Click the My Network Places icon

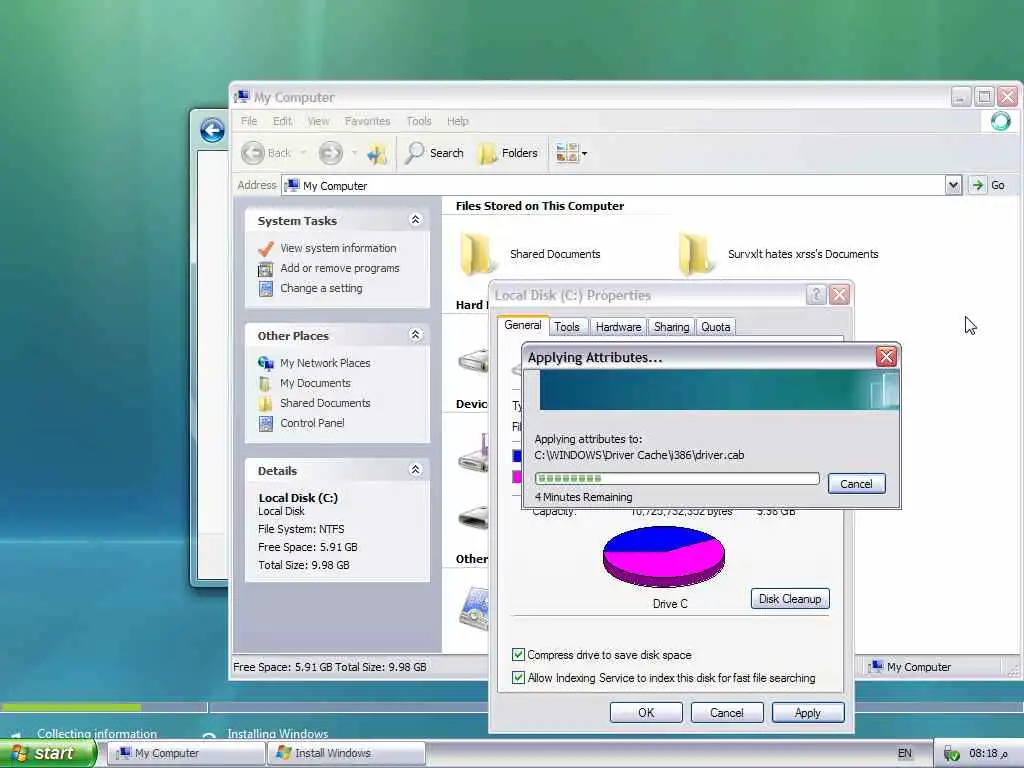coord(265,363)
